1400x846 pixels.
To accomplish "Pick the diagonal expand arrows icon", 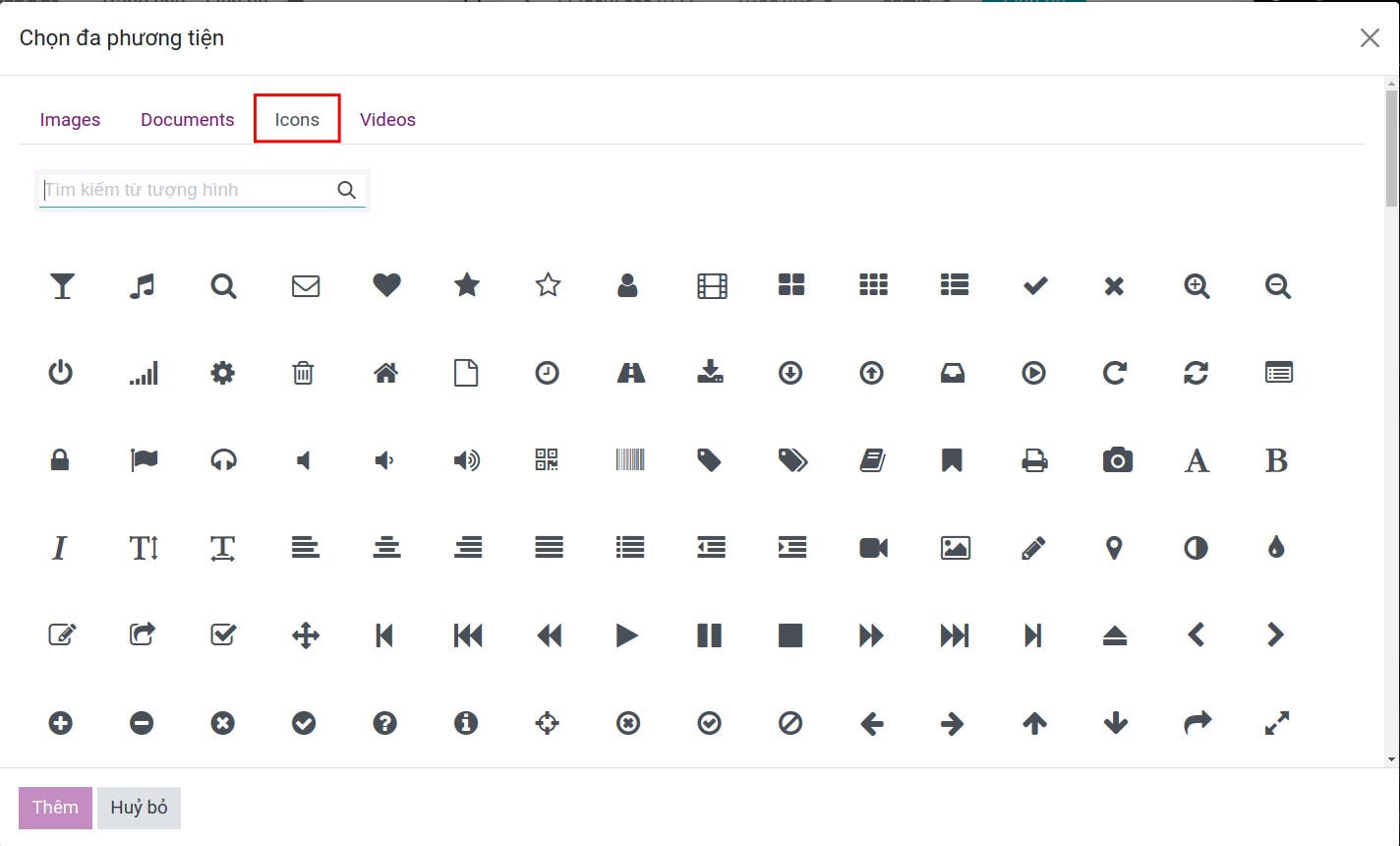I will click(1276, 723).
